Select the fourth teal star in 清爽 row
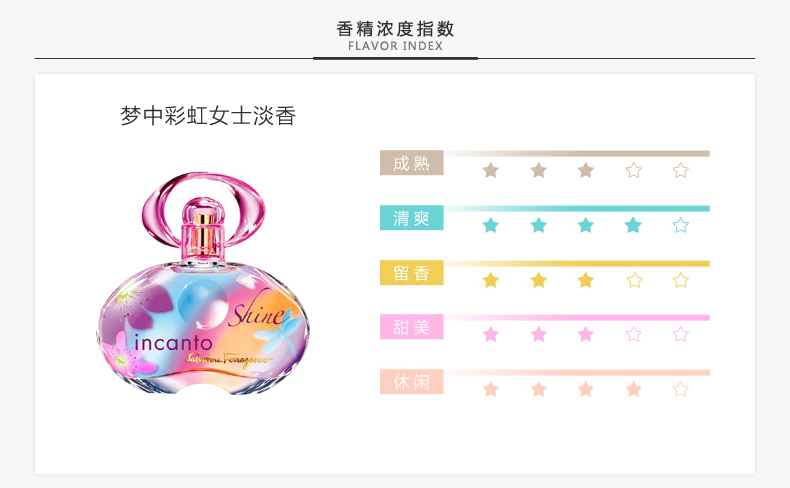The image size is (790, 488). point(633,225)
